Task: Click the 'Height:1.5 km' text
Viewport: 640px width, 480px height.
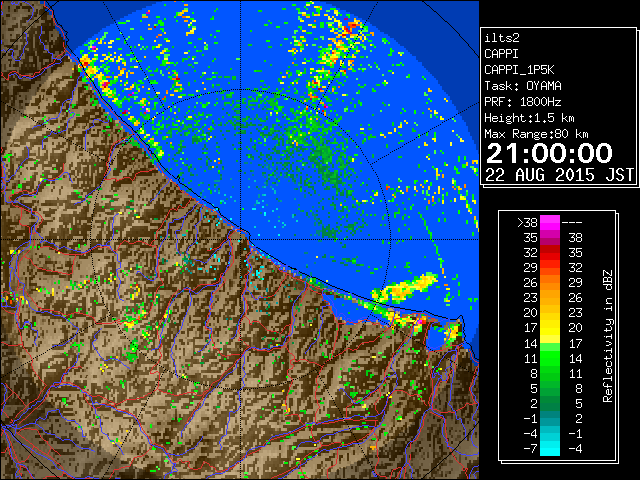Action: click(x=529, y=118)
